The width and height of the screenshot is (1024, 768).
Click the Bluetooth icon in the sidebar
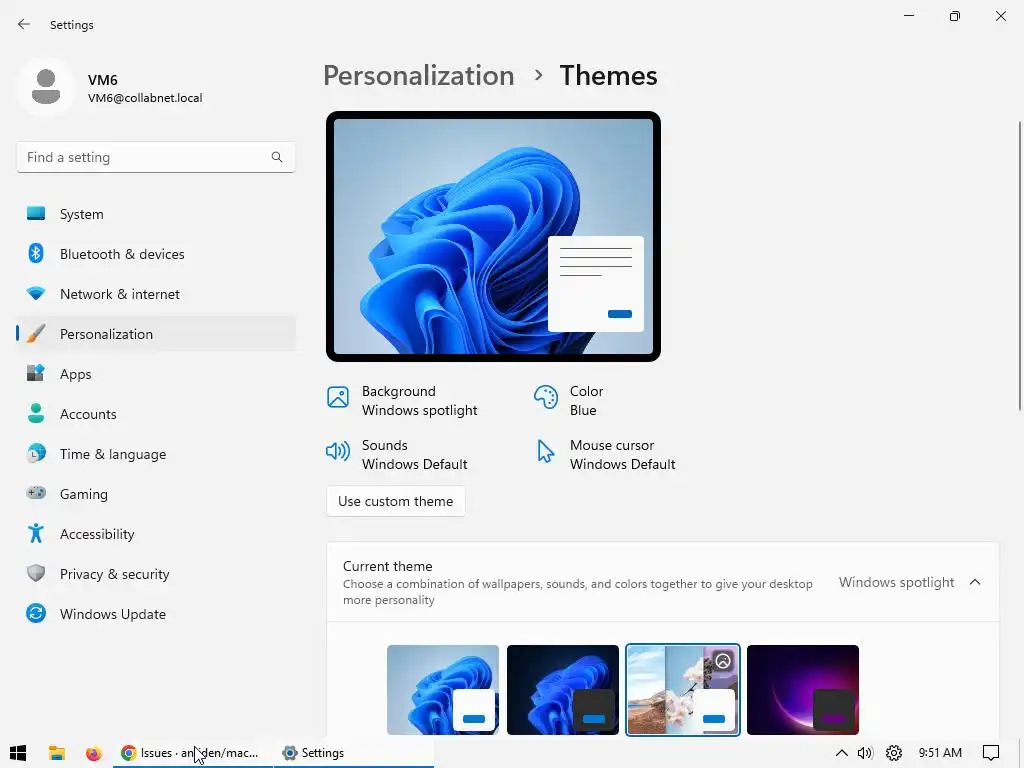click(36, 253)
